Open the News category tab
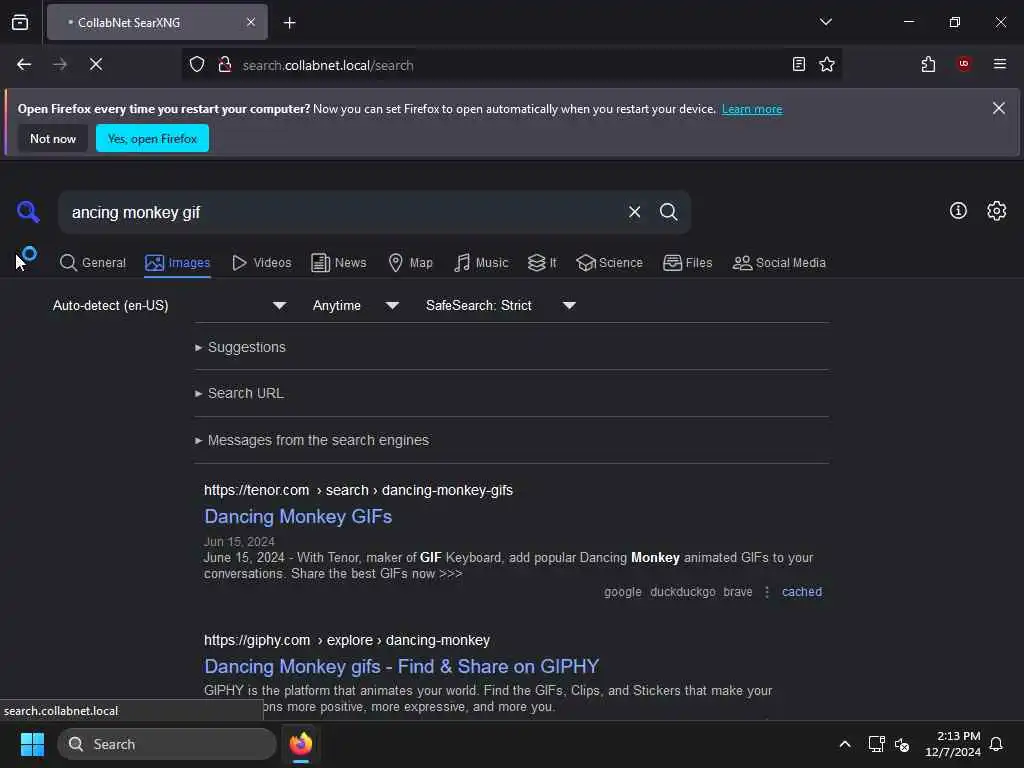The width and height of the screenshot is (1024, 768). [x=338, y=263]
